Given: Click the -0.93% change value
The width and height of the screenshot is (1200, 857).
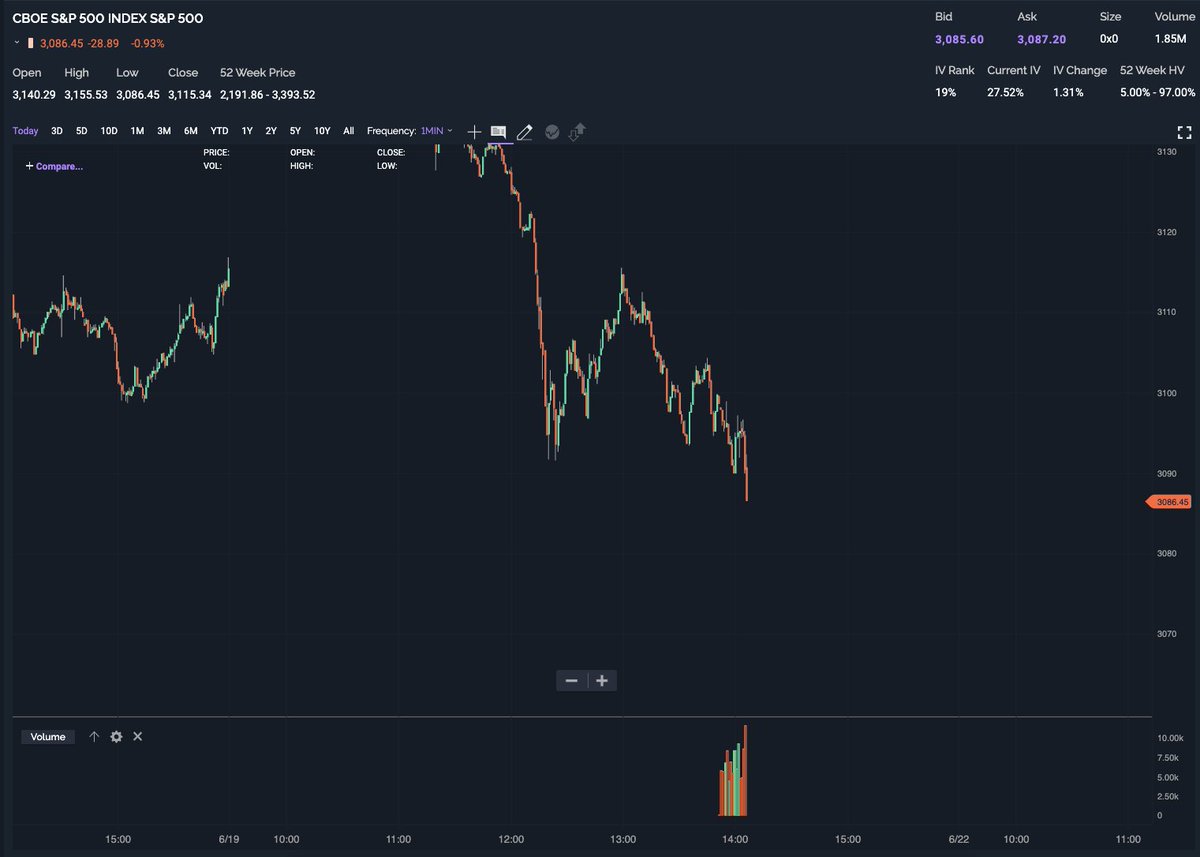Looking at the screenshot, I should [148, 43].
